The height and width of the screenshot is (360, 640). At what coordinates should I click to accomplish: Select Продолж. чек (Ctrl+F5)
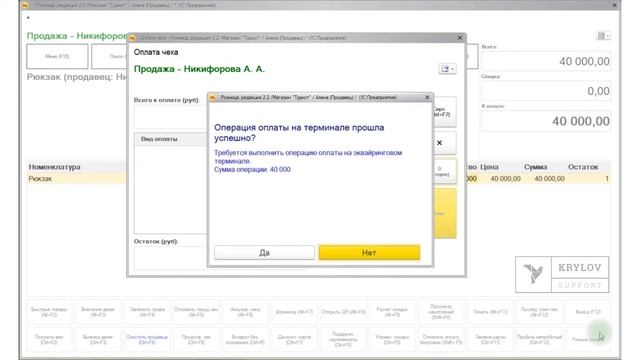pyautogui.click(x=196, y=339)
